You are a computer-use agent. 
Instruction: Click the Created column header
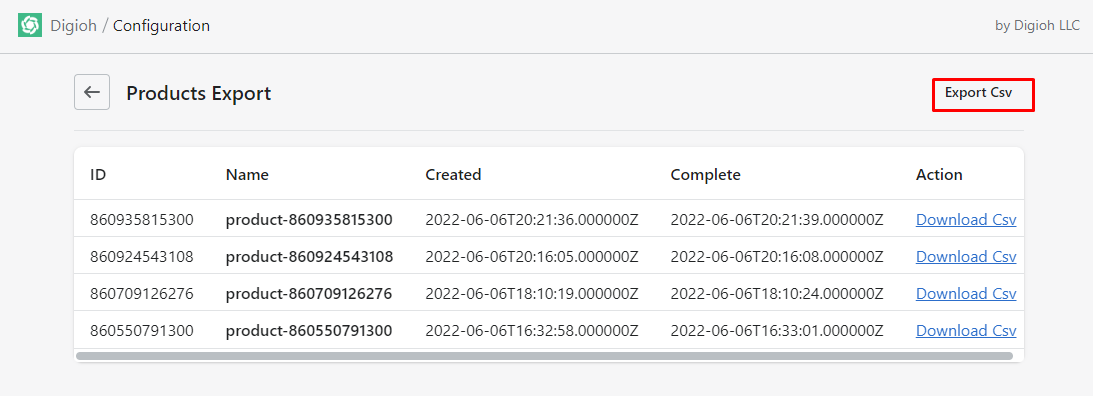(x=453, y=174)
